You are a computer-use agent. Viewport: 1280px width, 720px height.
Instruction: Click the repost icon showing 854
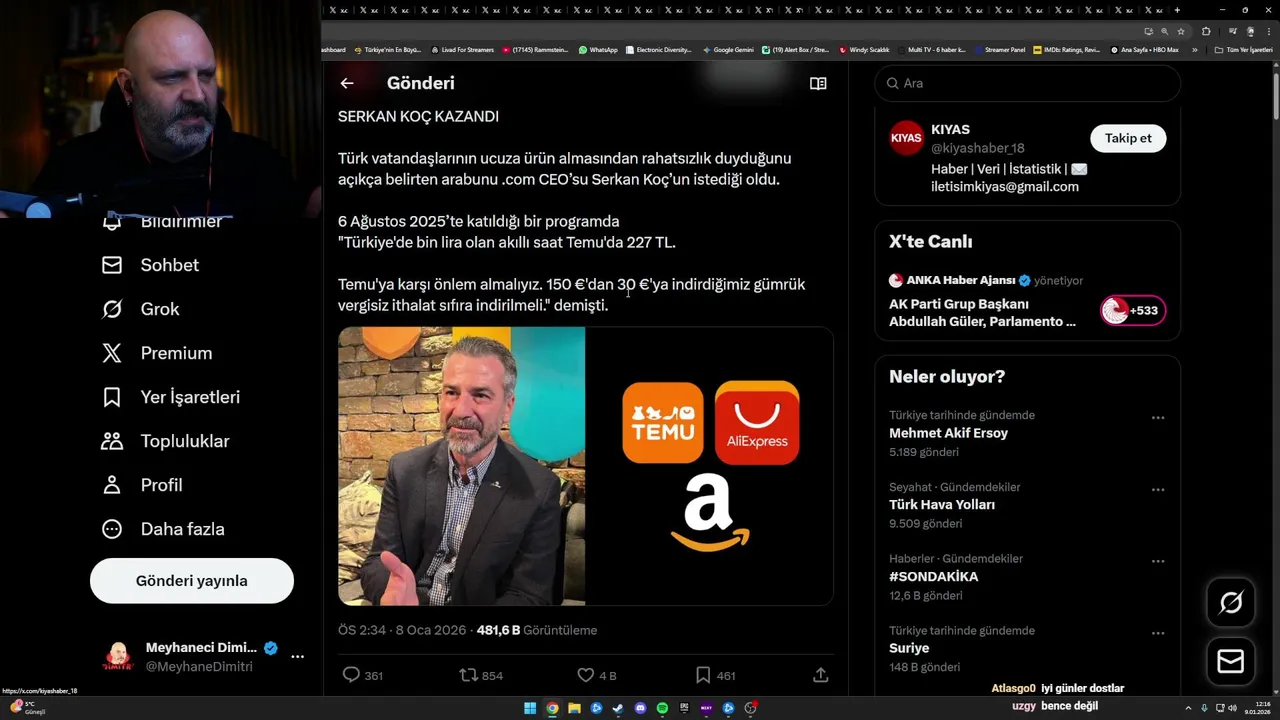click(x=468, y=675)
